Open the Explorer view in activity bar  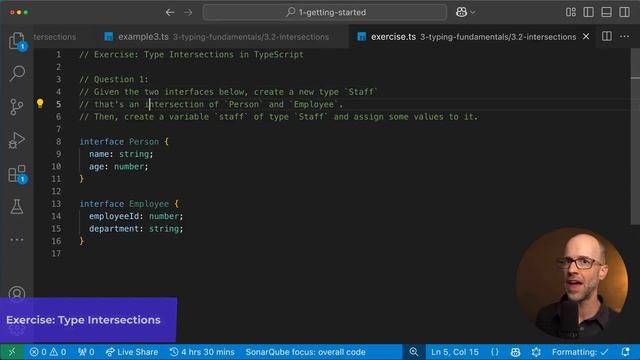pos(17,41)
